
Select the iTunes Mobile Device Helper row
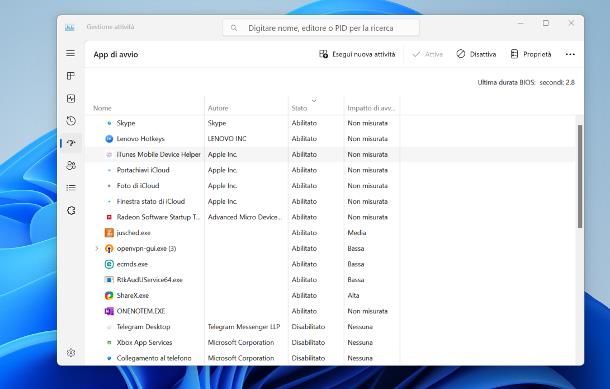tap(330, 154)
